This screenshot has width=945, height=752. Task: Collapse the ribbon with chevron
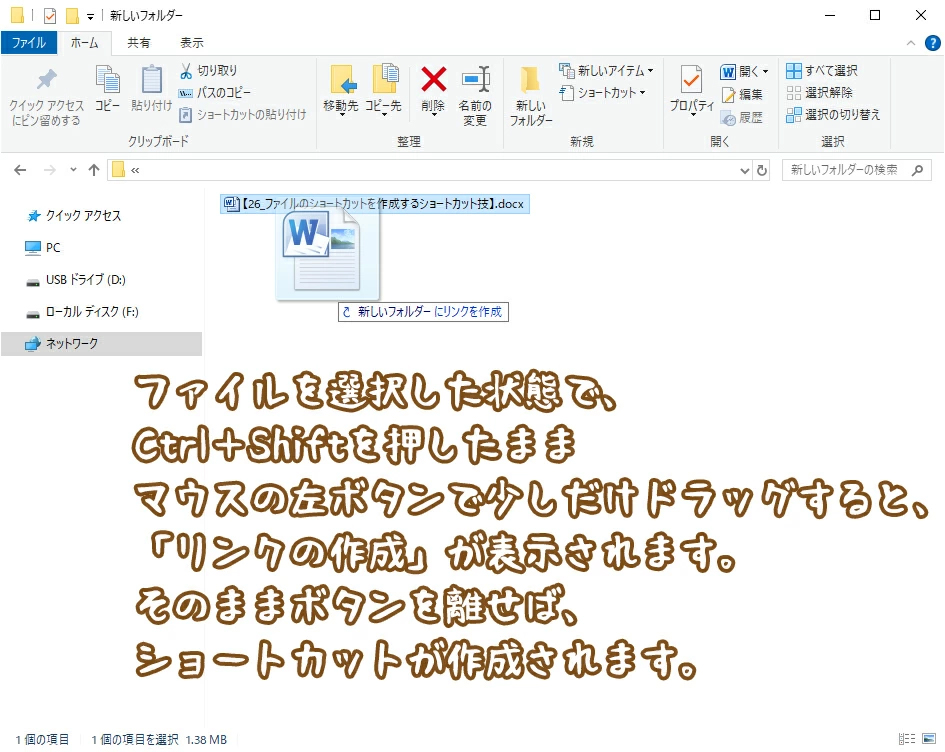(x=911, y=43)
